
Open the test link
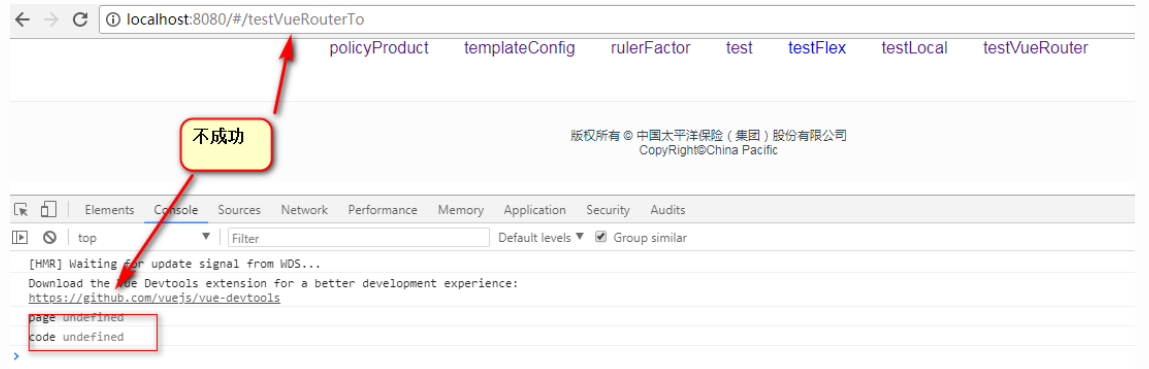tap(739, 48)
